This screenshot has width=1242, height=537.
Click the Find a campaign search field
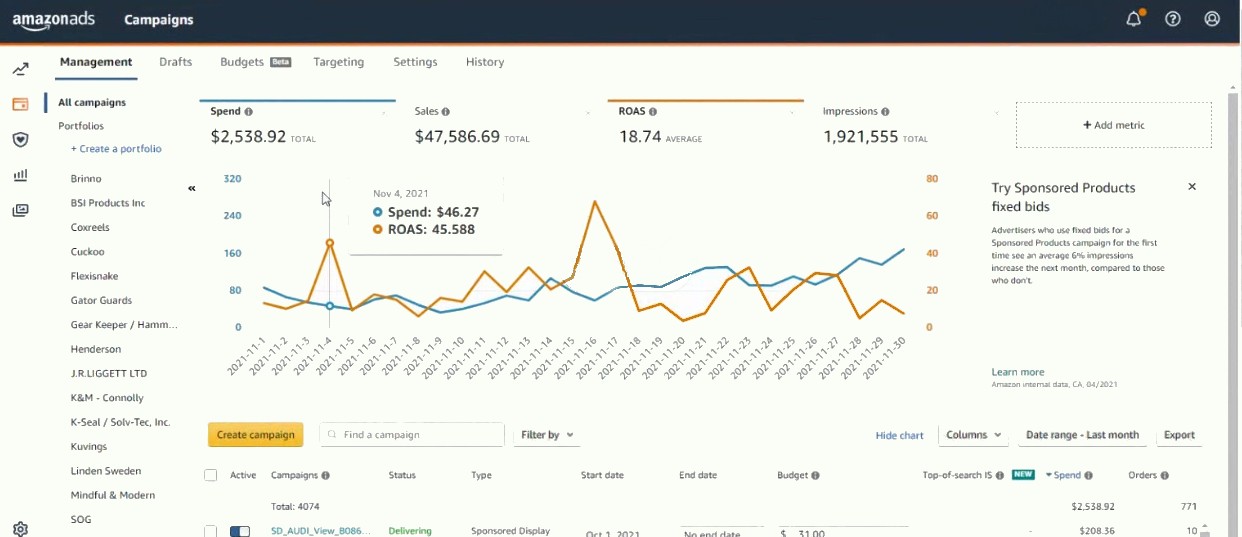click(412, 435)
